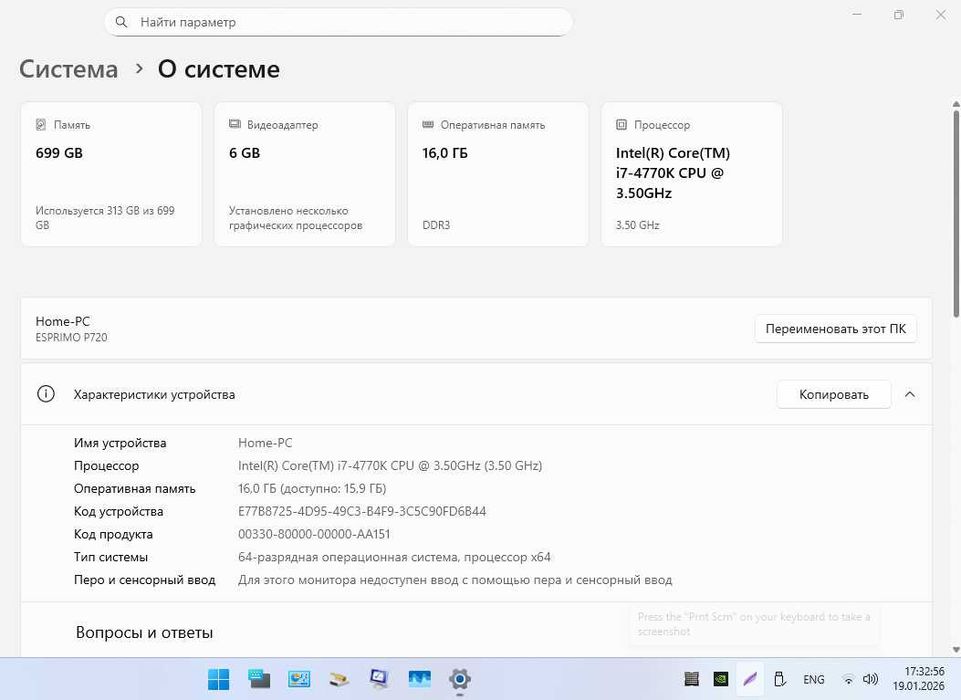Click the 'Вопросы и ответы' heading
Viewport: 961px width, 700px height.
click(144, 633)
